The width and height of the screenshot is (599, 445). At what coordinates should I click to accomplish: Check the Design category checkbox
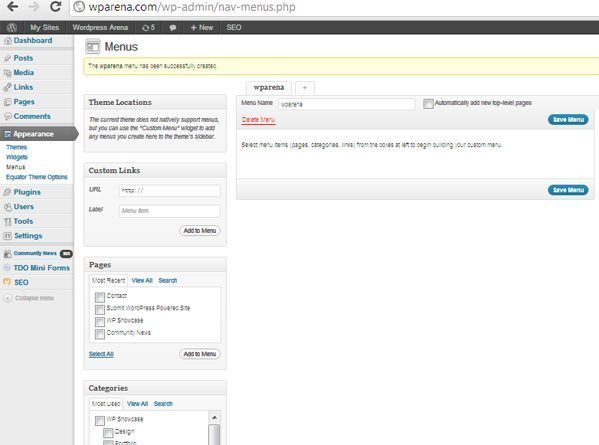click(108, 433)
